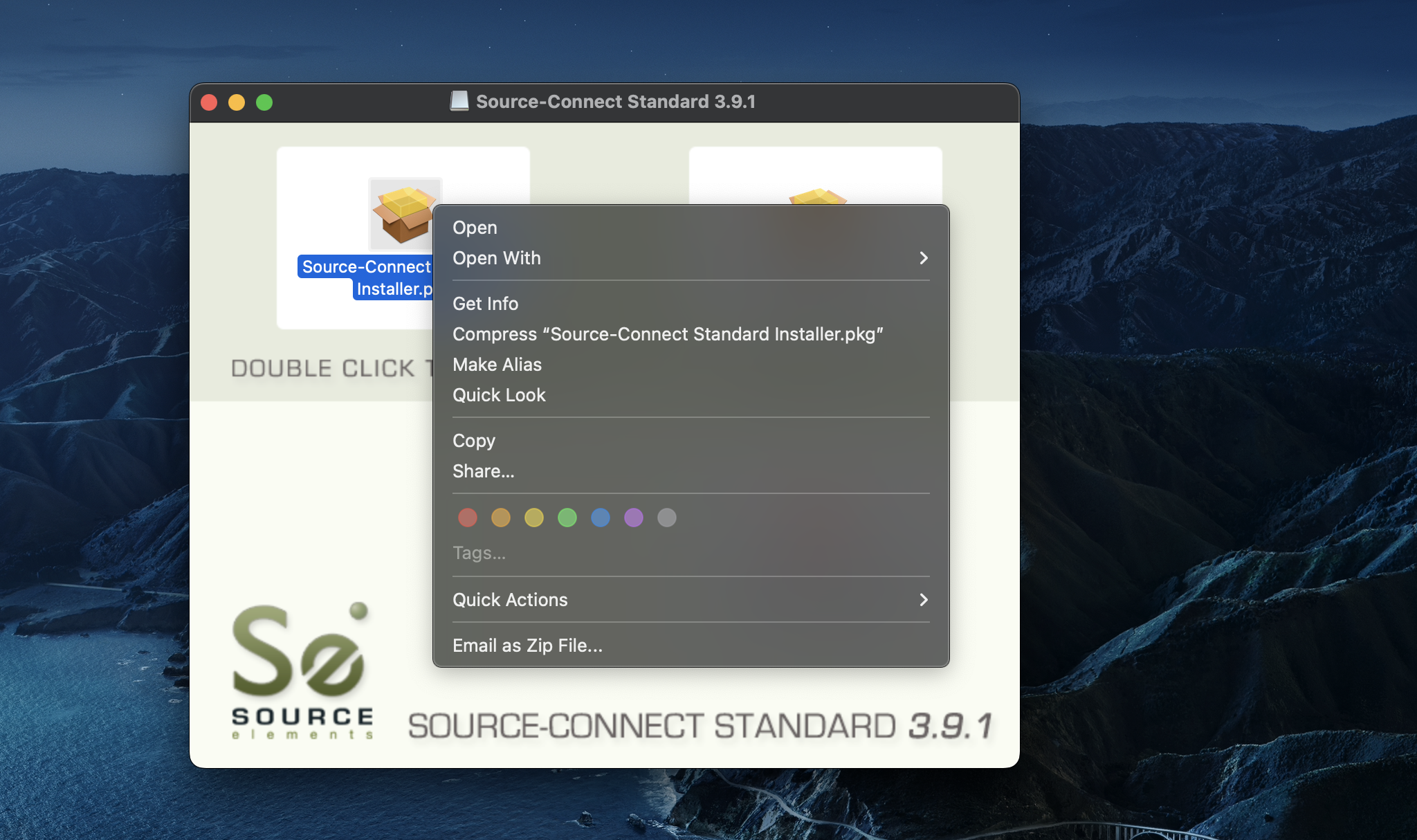
Task: Choose Open from the context menu
Action: [x=475, y=228]
